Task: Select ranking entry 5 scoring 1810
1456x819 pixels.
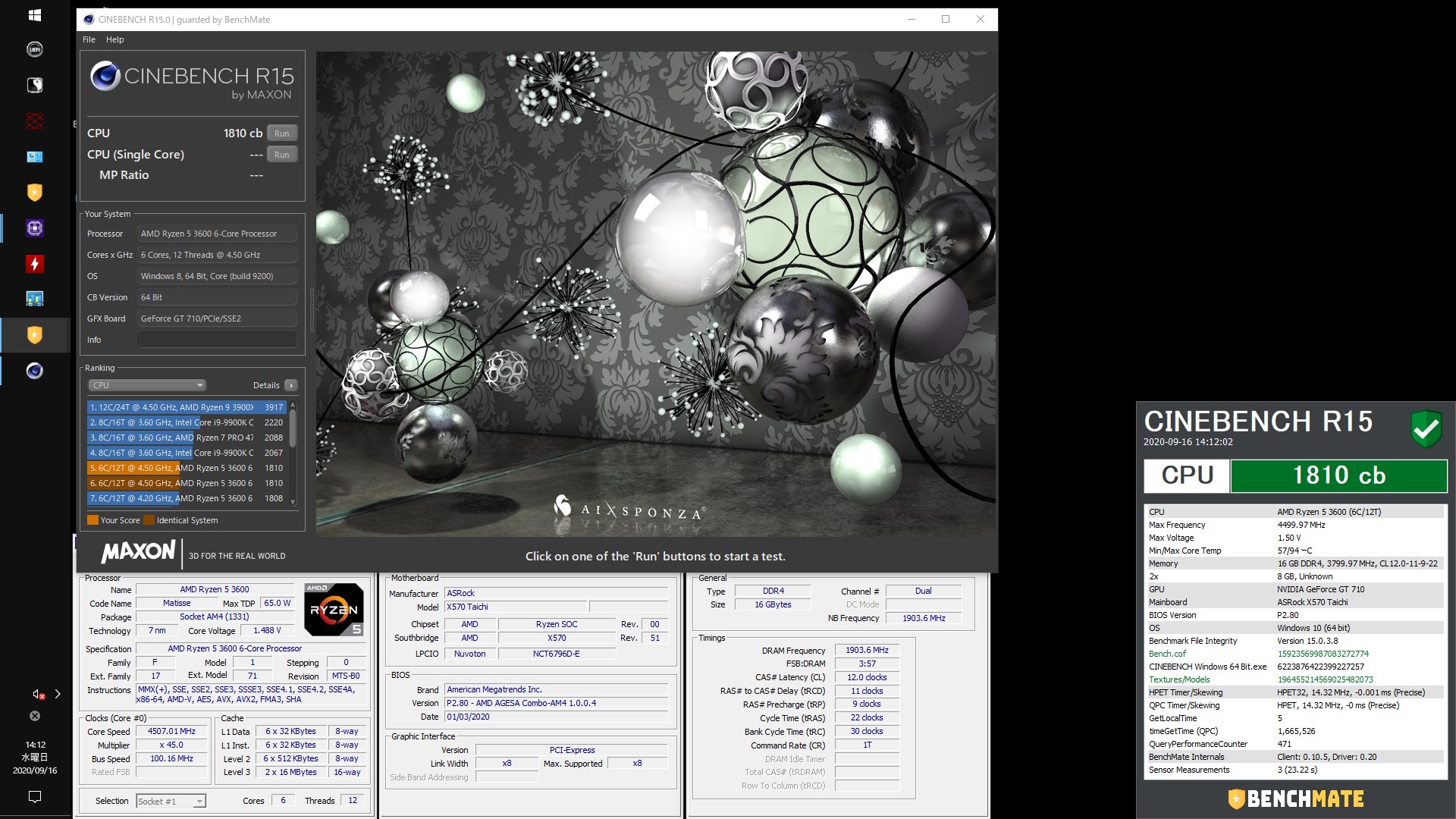Action: pos(187,468)
